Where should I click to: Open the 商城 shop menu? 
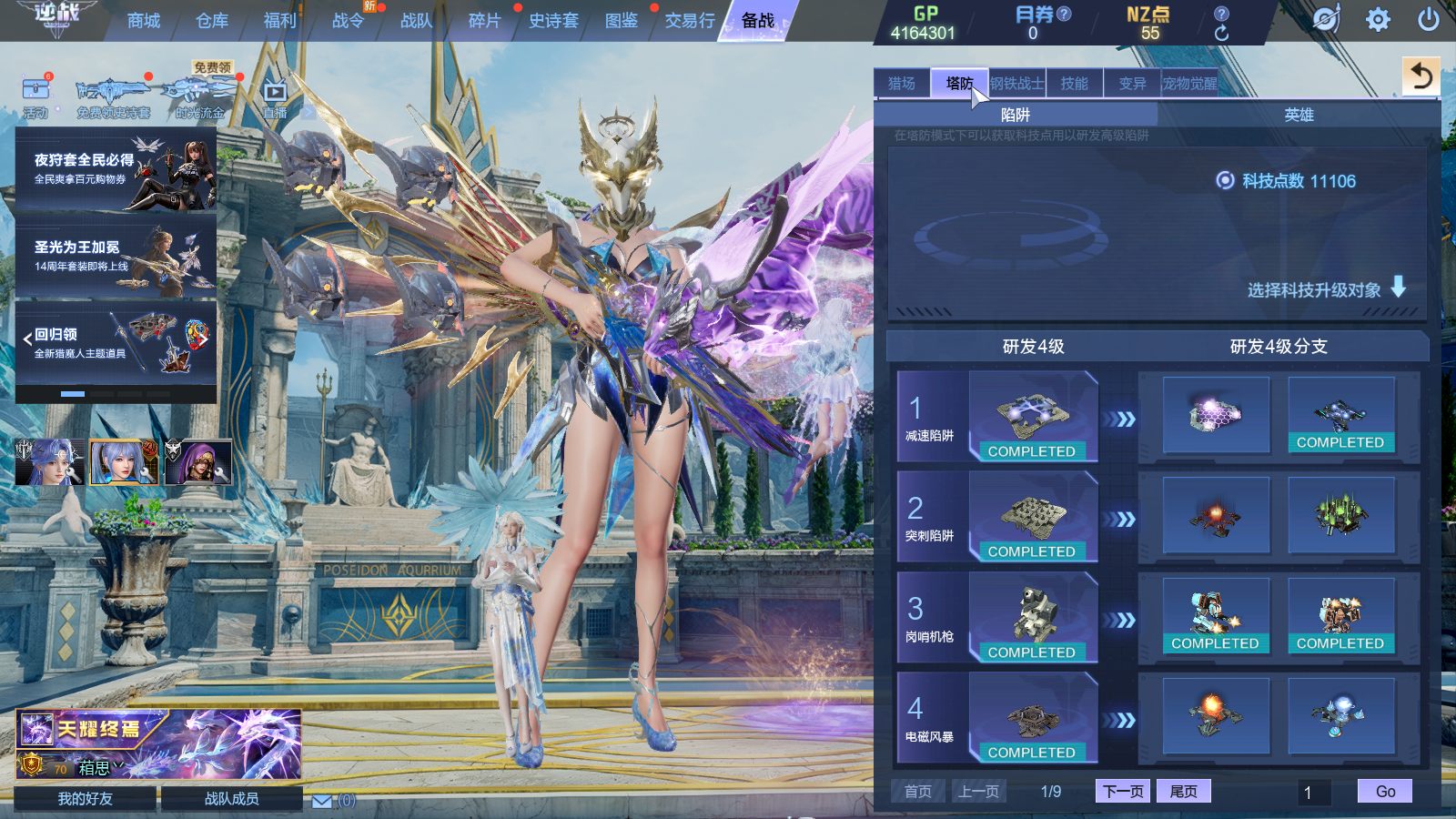coord(144,21)
